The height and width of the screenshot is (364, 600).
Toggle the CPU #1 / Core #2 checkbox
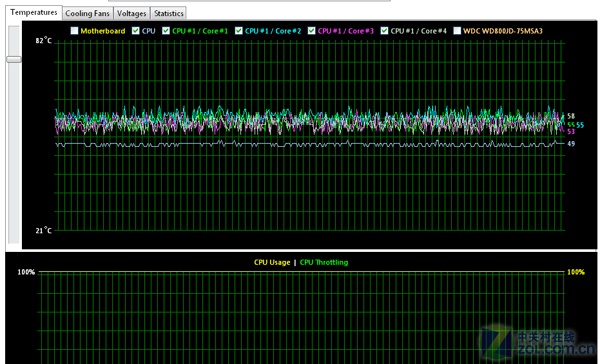point(238,31)
